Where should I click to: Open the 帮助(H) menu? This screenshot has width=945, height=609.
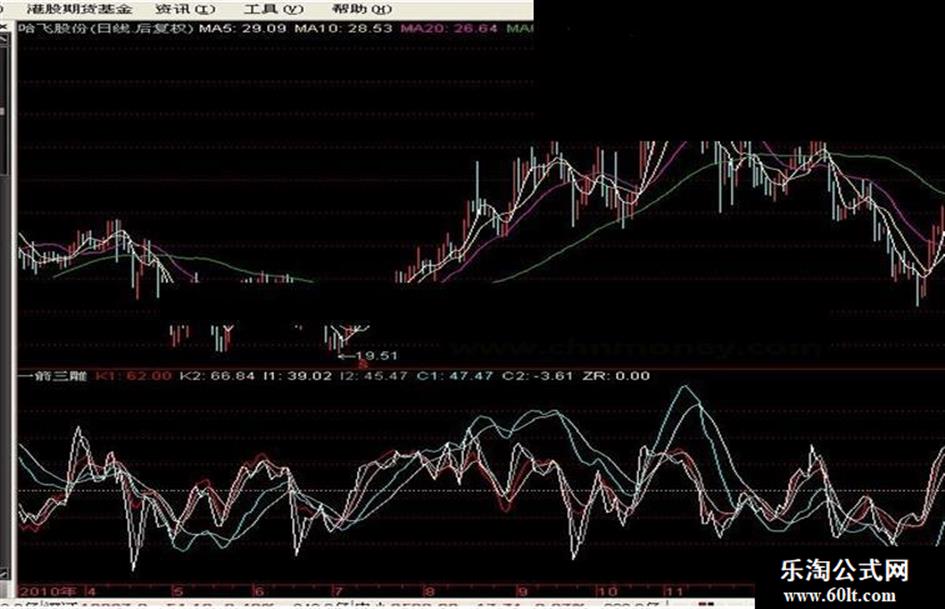point(362,9)
